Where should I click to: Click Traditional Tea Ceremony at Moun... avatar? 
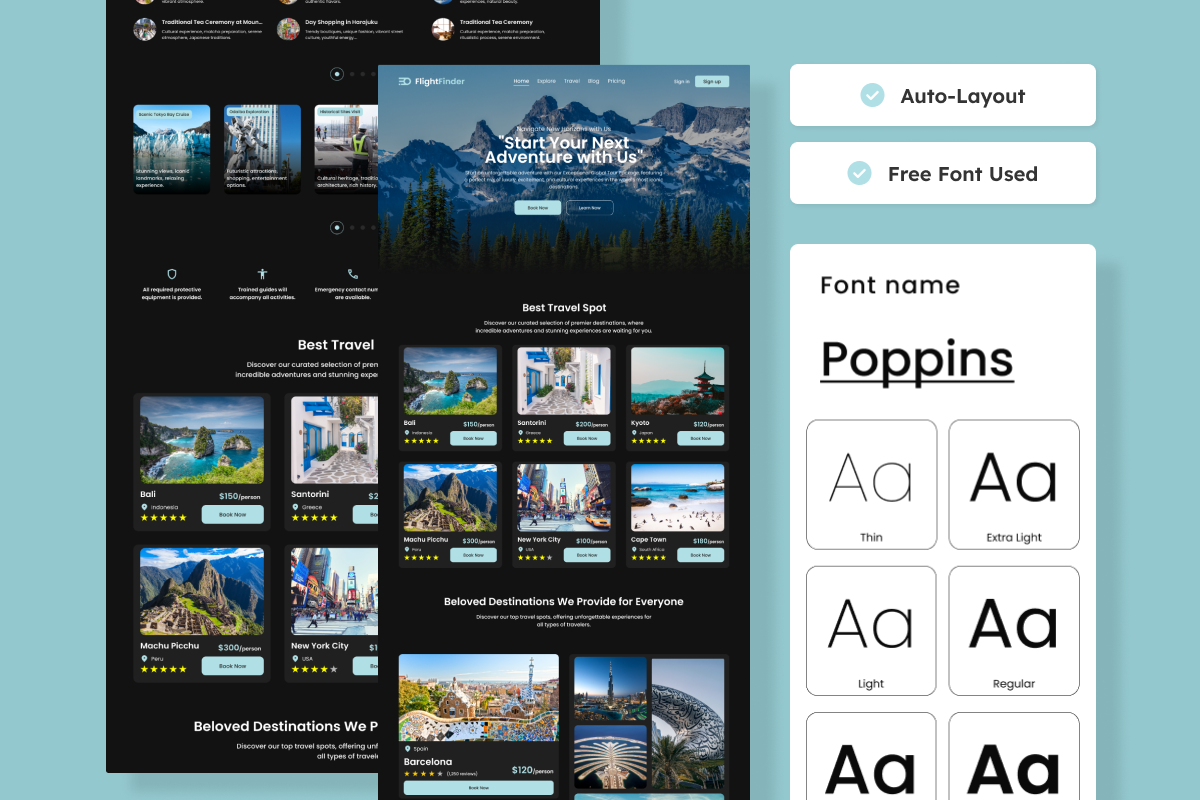click(x=145, y=29)
